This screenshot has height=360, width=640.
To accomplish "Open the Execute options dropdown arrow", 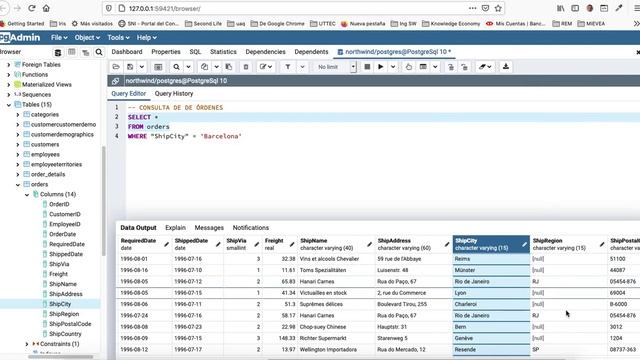I will tap(393, 67).
